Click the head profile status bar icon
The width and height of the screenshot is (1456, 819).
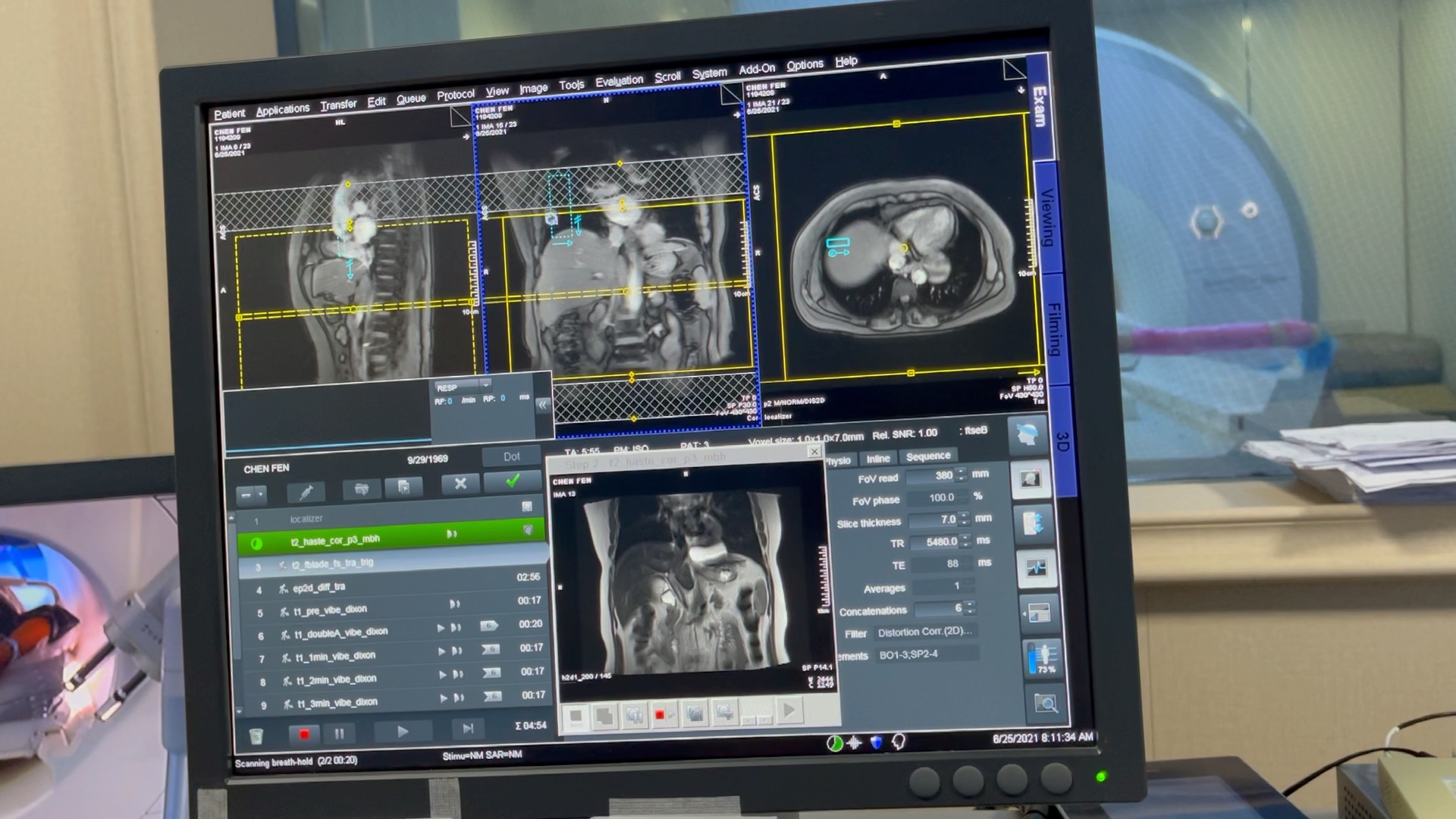coord(899,742)
